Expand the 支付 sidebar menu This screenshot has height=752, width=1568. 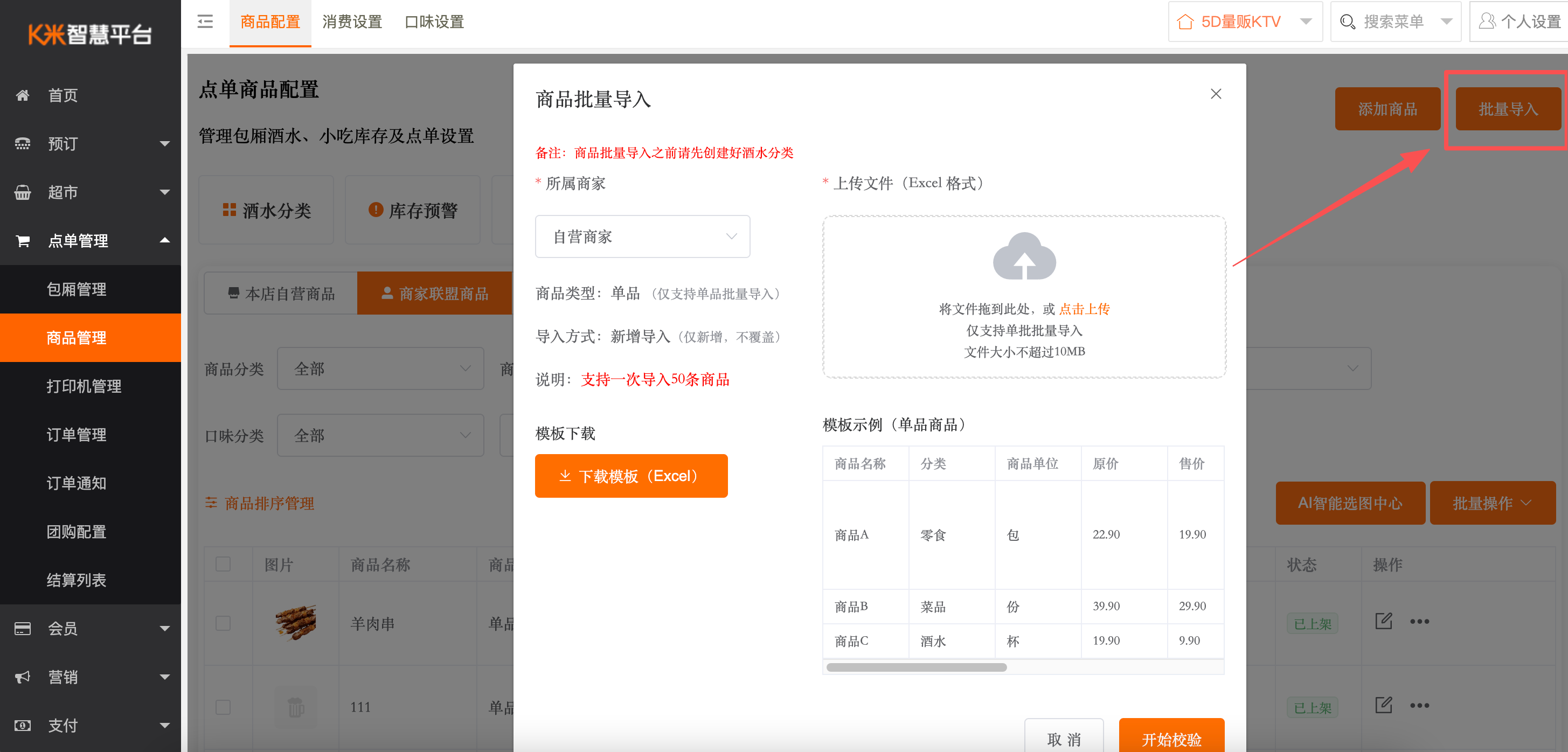[164, 725]
